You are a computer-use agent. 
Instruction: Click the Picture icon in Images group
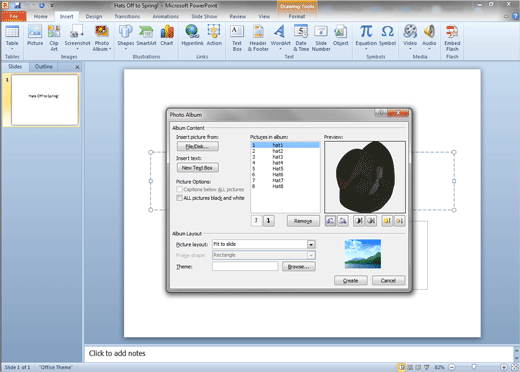point(35,35)
